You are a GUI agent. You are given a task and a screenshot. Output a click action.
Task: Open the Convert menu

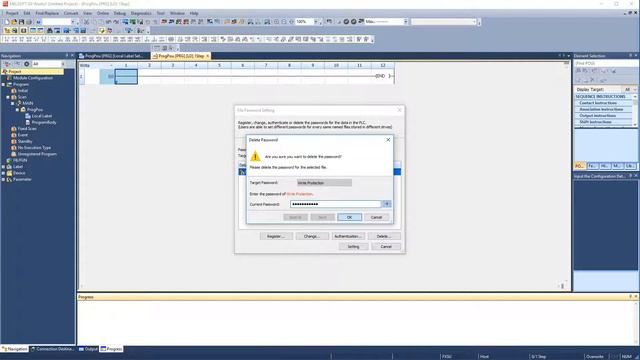[x=71, y=13]
